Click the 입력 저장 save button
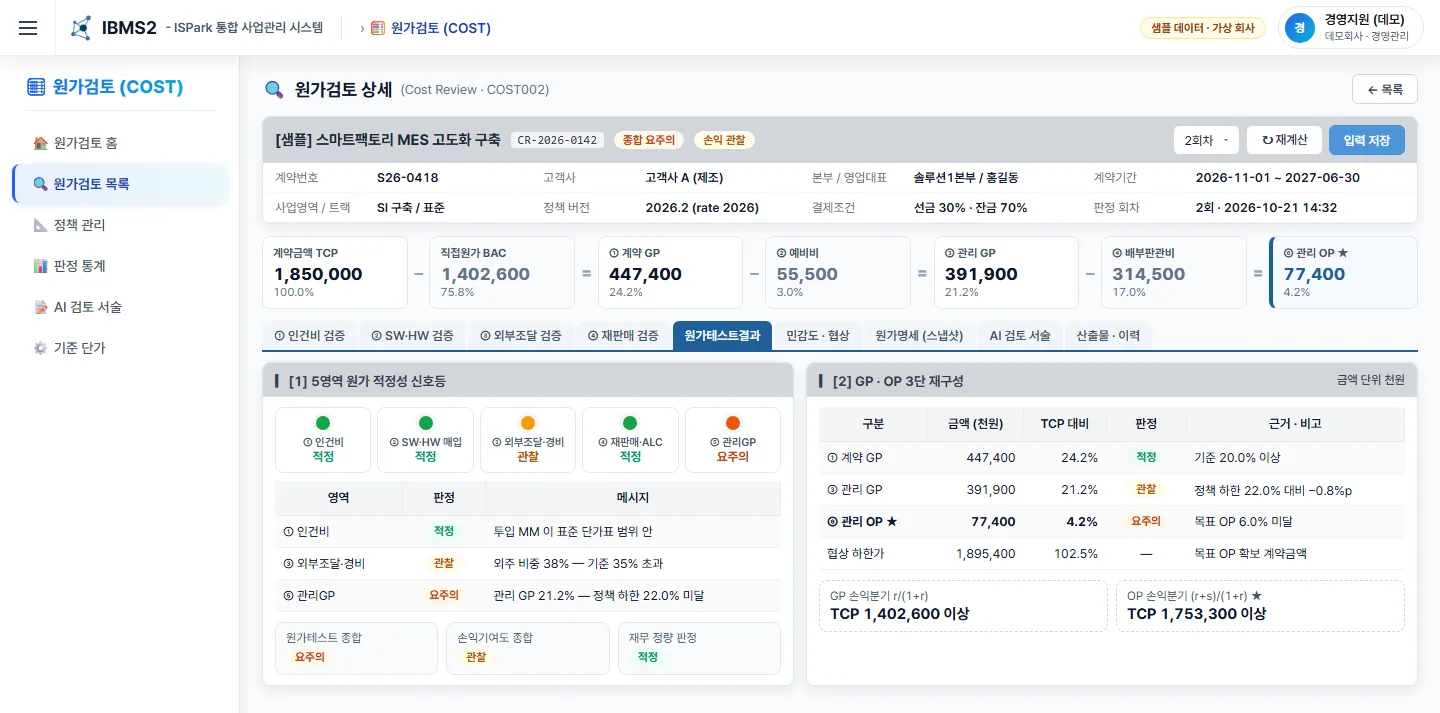This screenshot has height=713, width=1440. coord(1367,140)
